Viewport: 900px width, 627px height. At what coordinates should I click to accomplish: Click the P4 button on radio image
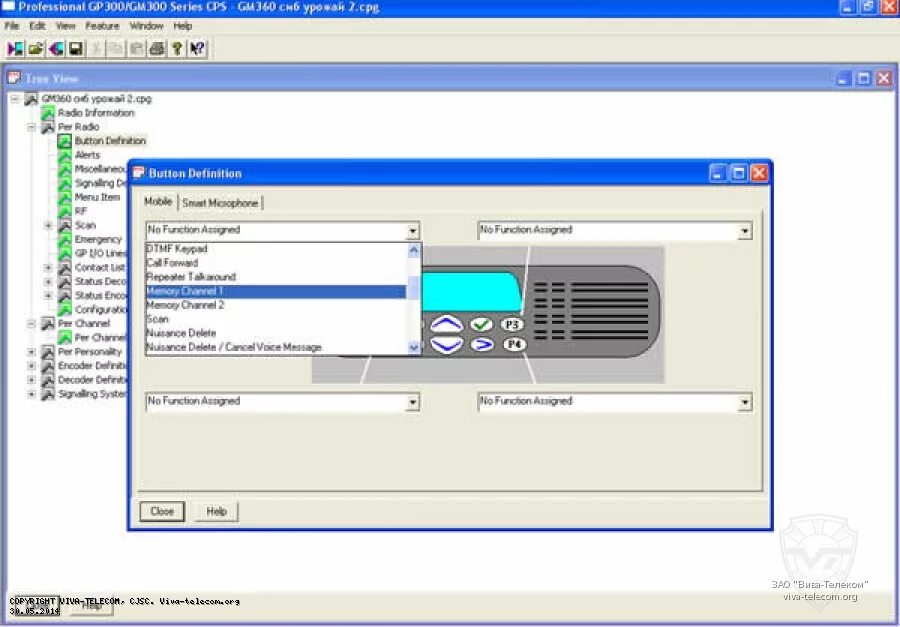pos(514,345)
